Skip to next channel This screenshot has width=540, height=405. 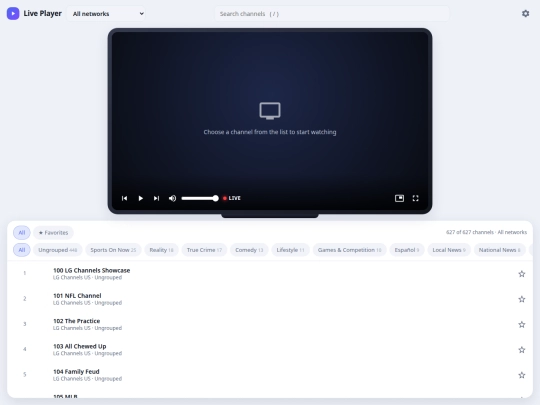pyautogui.click(x=156, y=198)
